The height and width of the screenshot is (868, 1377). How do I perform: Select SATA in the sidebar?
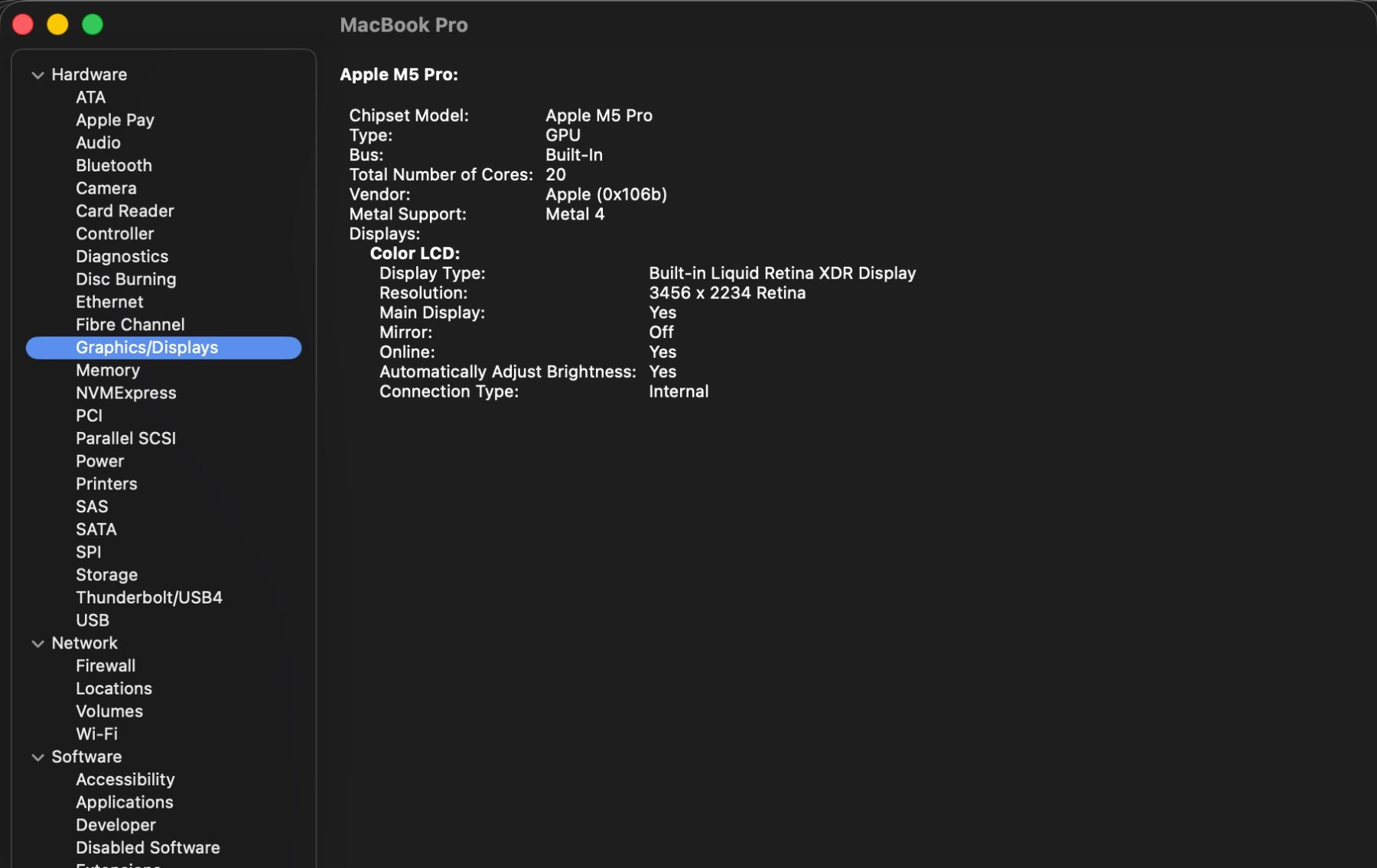click(x=96, y=529)
